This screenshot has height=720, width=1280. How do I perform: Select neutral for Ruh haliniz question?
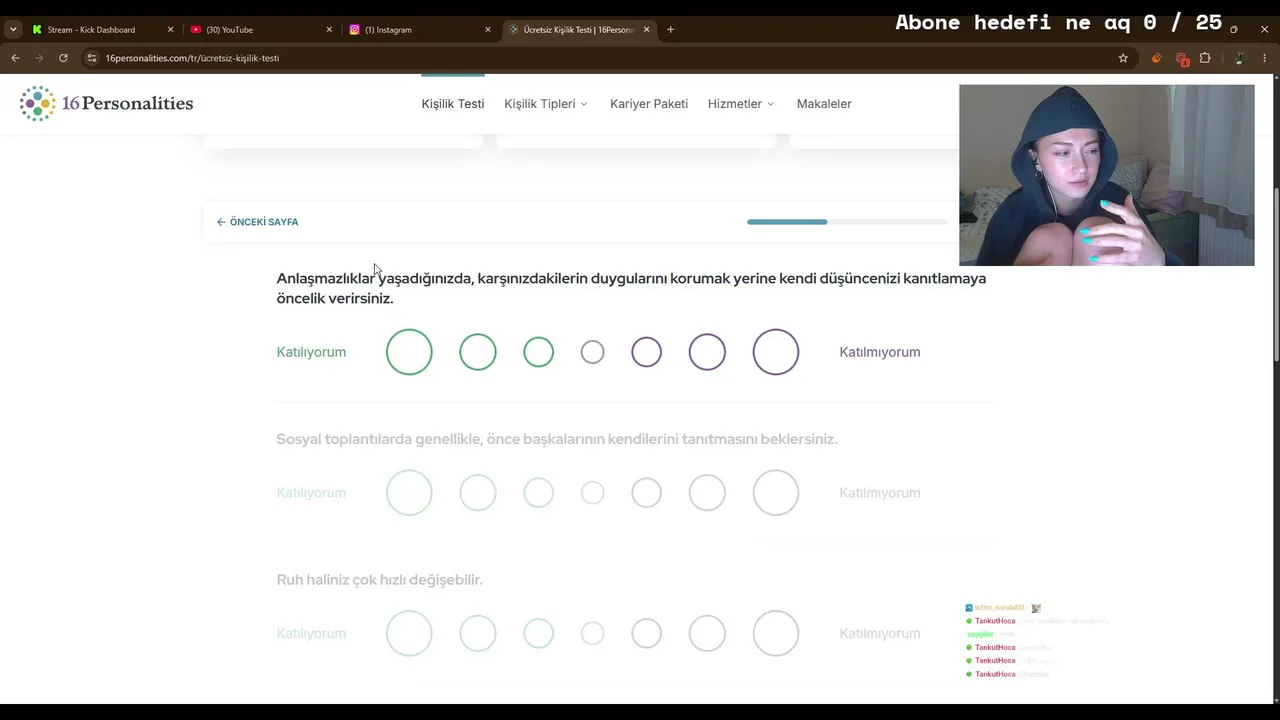tap(592, 634)
